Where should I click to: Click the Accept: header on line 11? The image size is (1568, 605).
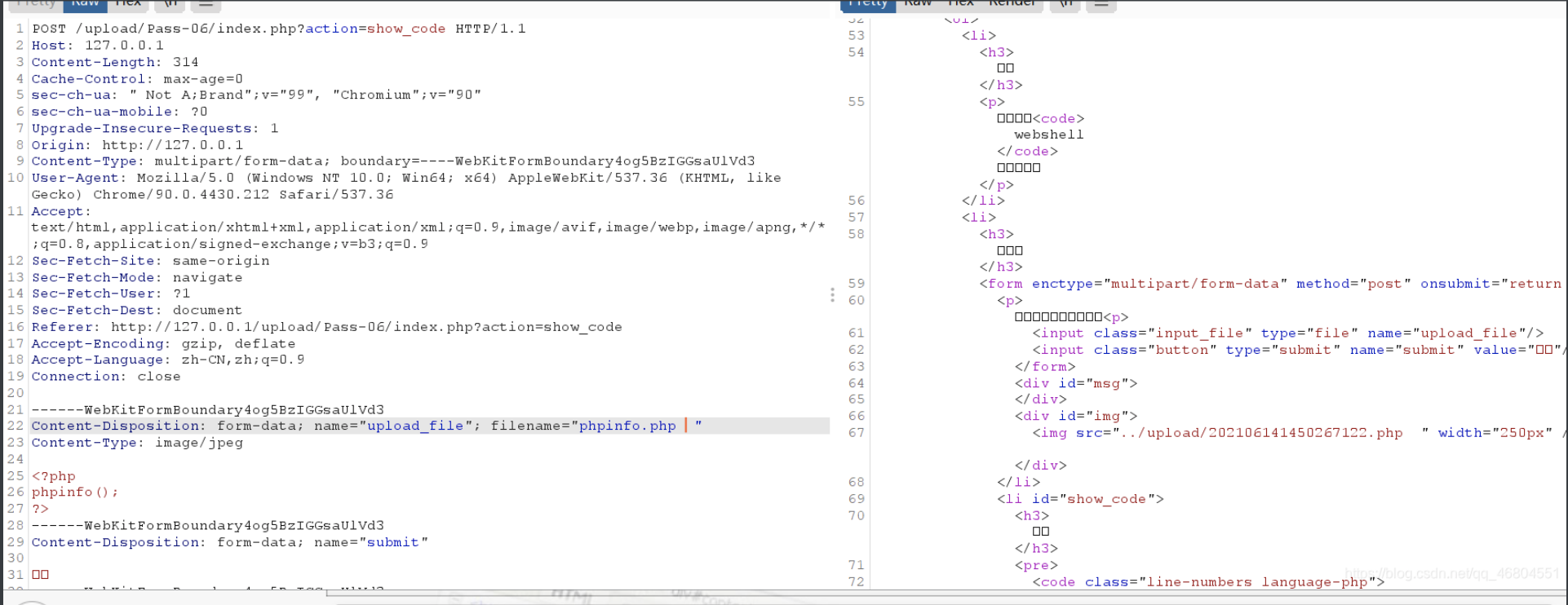62,211
